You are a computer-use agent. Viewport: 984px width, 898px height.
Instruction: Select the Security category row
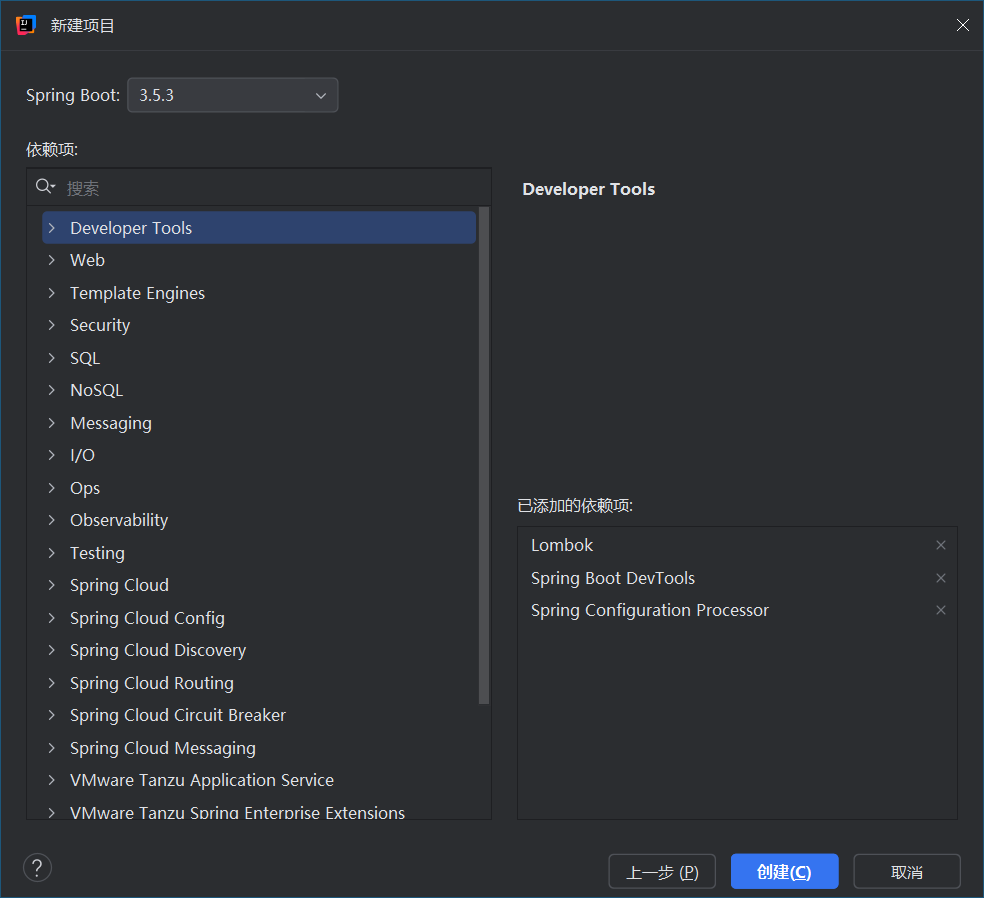[x=259, y=325]
